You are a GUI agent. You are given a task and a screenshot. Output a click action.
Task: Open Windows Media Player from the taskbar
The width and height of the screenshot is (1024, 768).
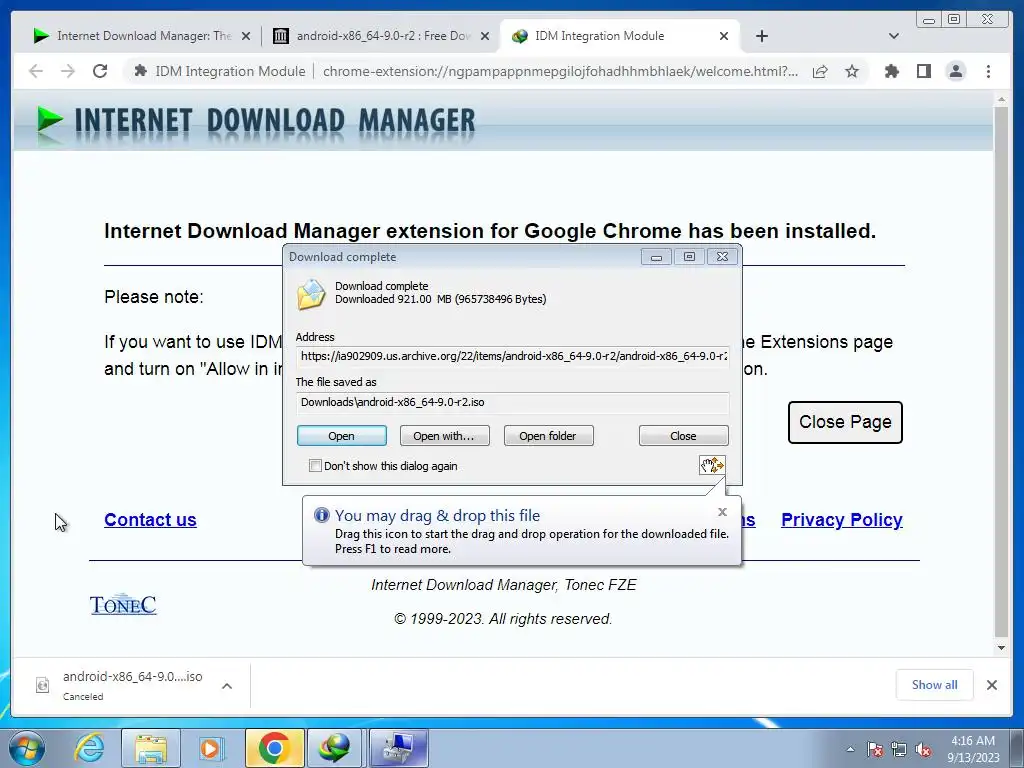[210, 748]
